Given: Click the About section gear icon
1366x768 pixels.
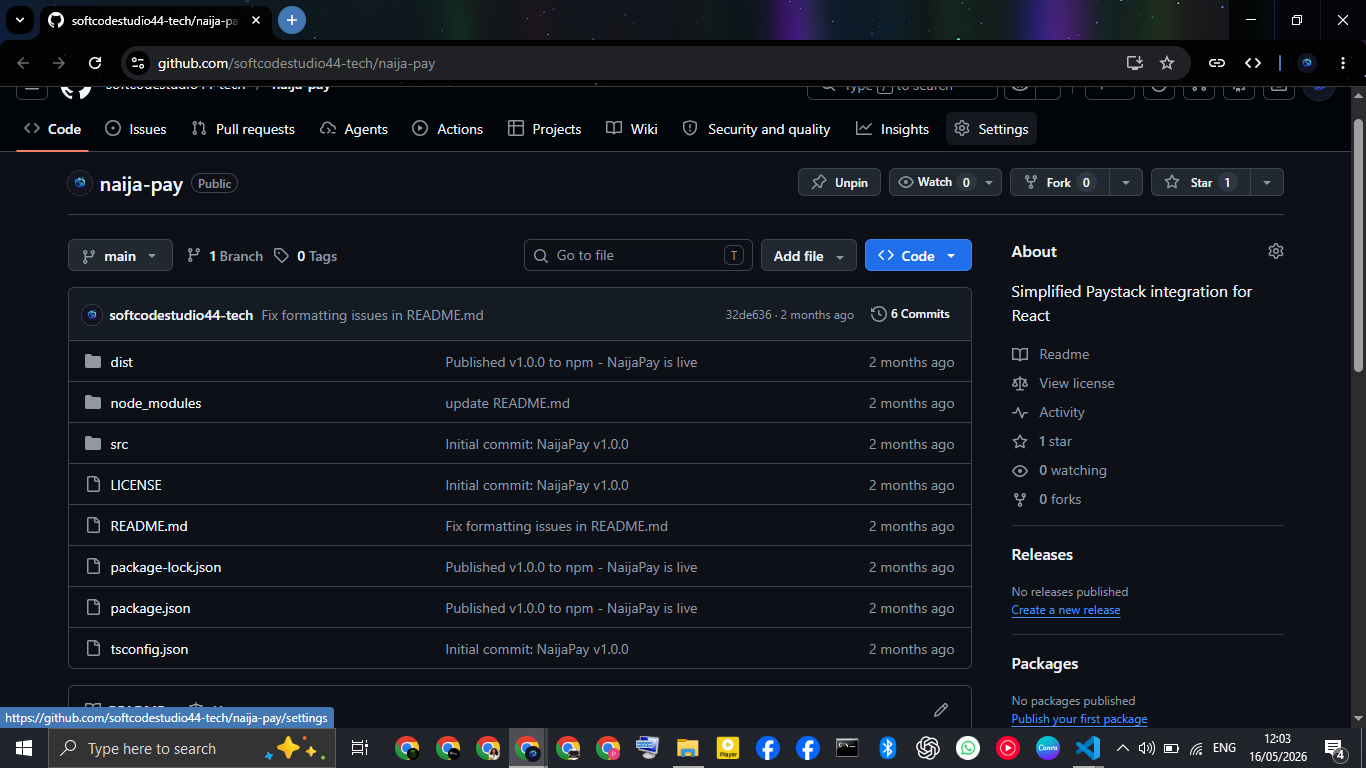Looking at the screenshot, I should coord(1275,252).
